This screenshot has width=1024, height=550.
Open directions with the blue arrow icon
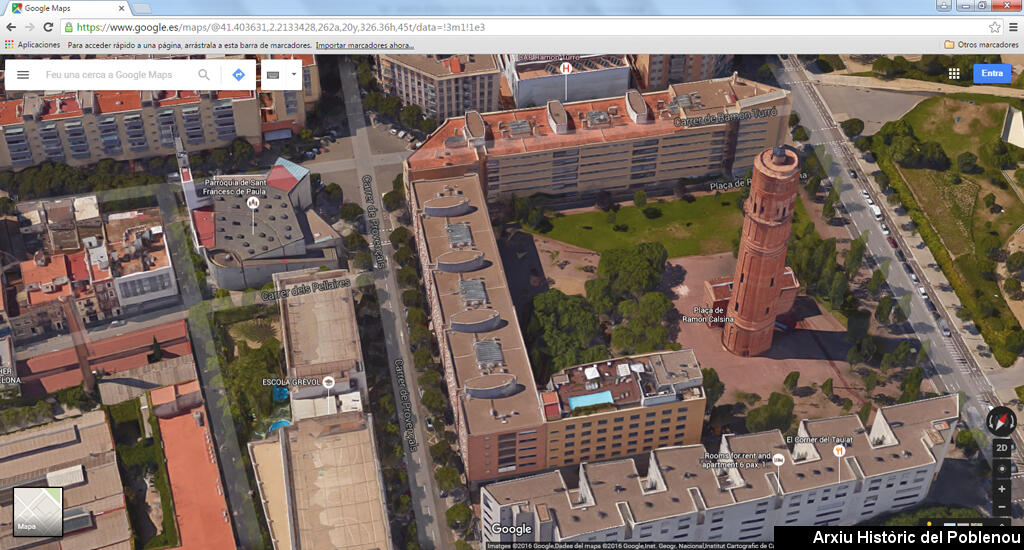(238, 75)
